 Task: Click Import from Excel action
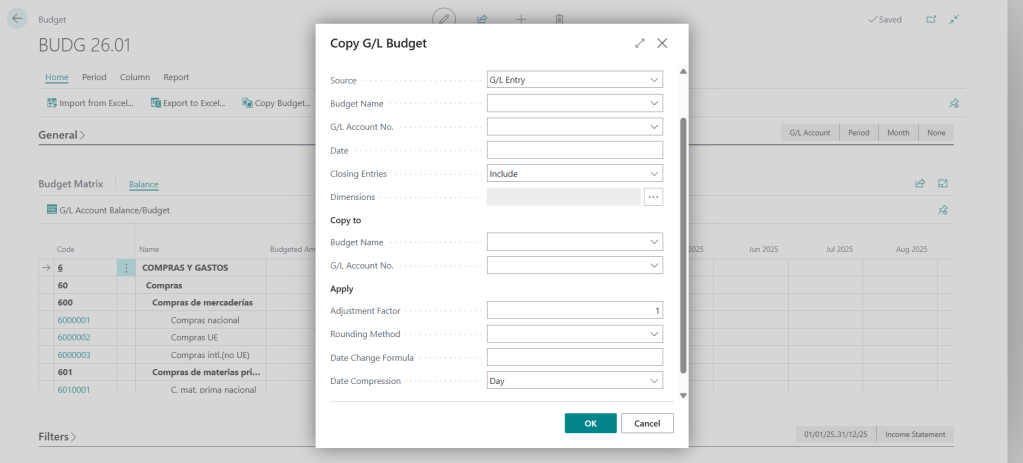point(92,102)
